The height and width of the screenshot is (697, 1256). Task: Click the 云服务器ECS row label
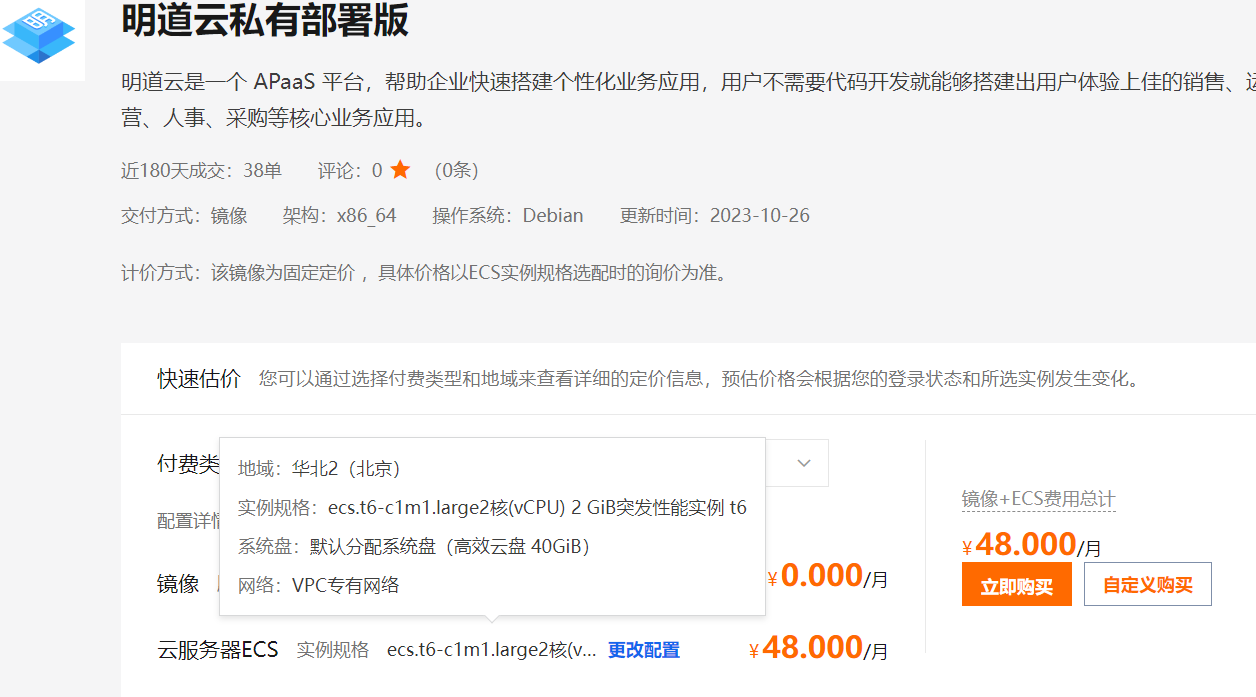click(x=218, y=650)
